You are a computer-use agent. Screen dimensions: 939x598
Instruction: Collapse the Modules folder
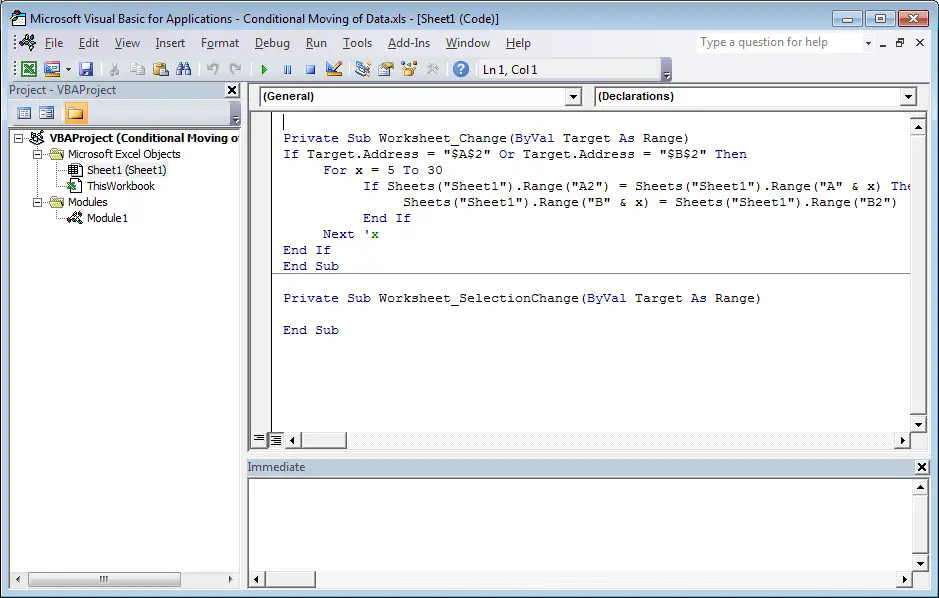point(37,202)
